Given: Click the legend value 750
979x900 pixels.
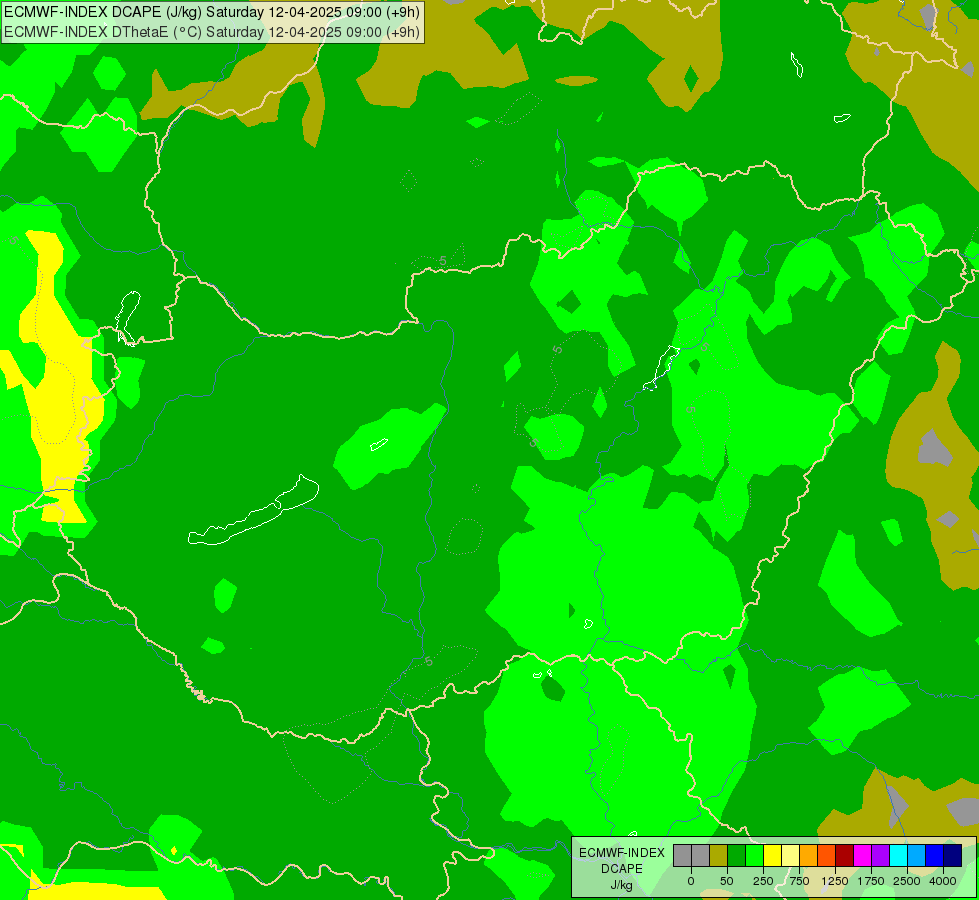Looking at the screenshot, I should pos(799,881).
